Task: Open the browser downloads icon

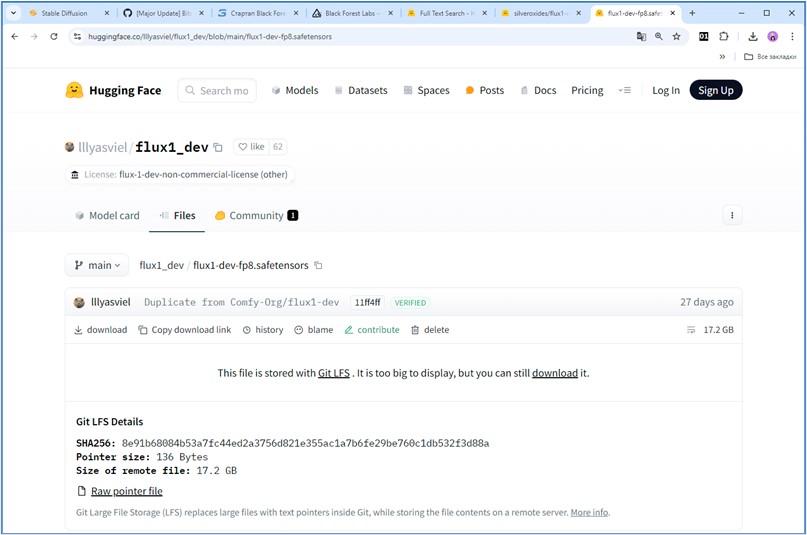Action: (752, 36)
